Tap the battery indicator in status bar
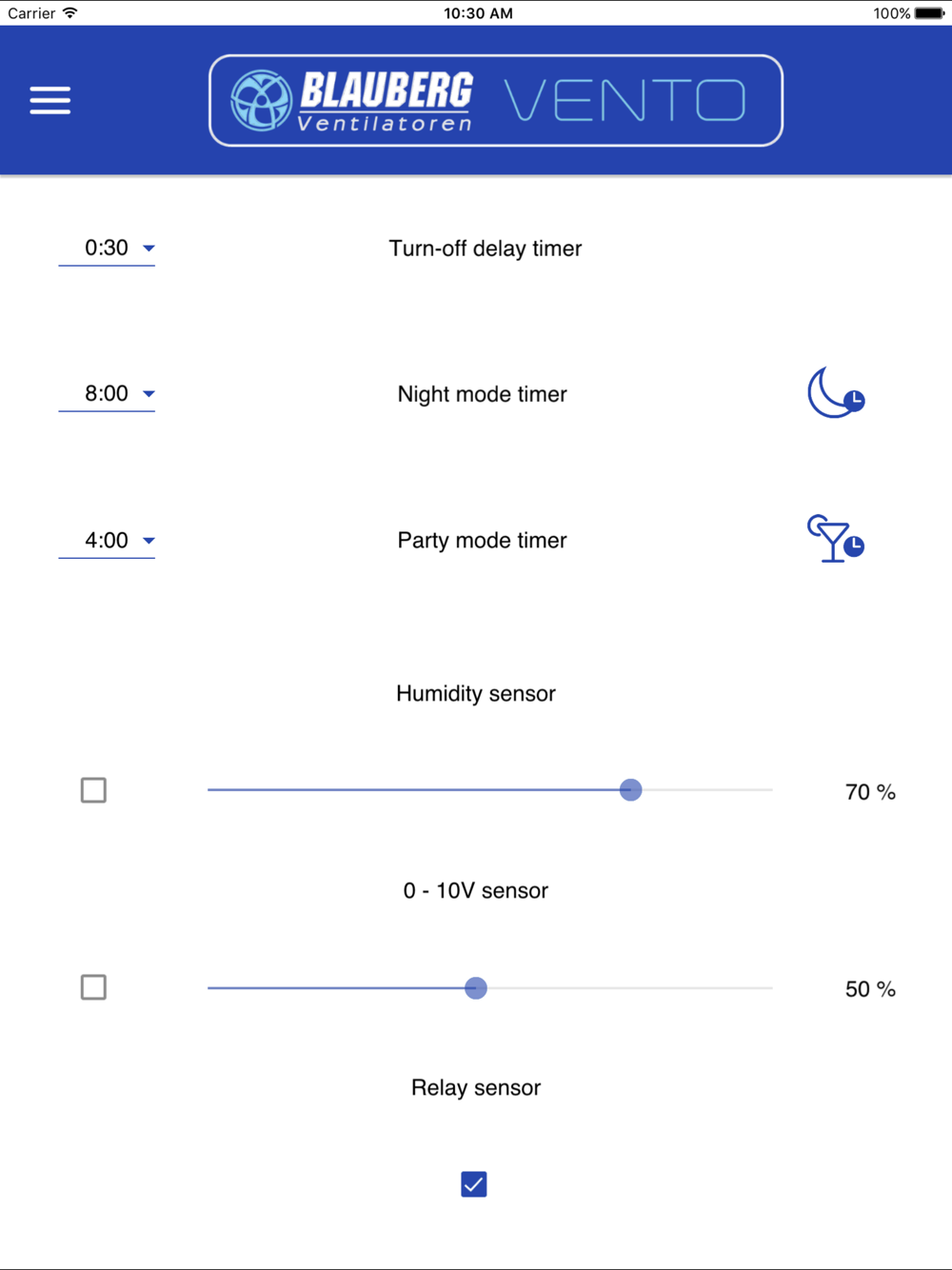Viewport: 952px width, 1270px height. point(929,13)
